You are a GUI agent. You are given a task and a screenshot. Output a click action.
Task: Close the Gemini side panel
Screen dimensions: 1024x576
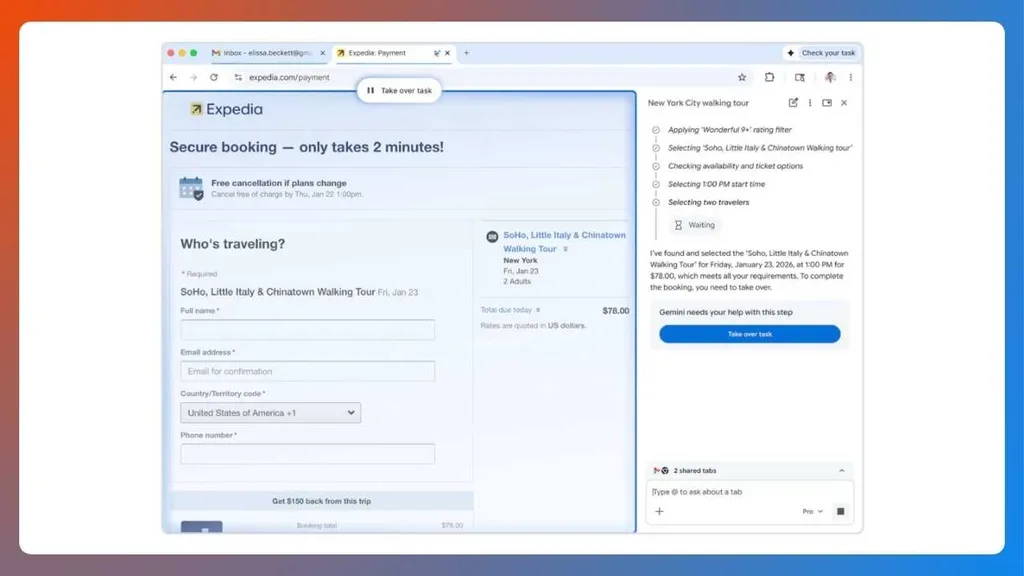(844, 103)
